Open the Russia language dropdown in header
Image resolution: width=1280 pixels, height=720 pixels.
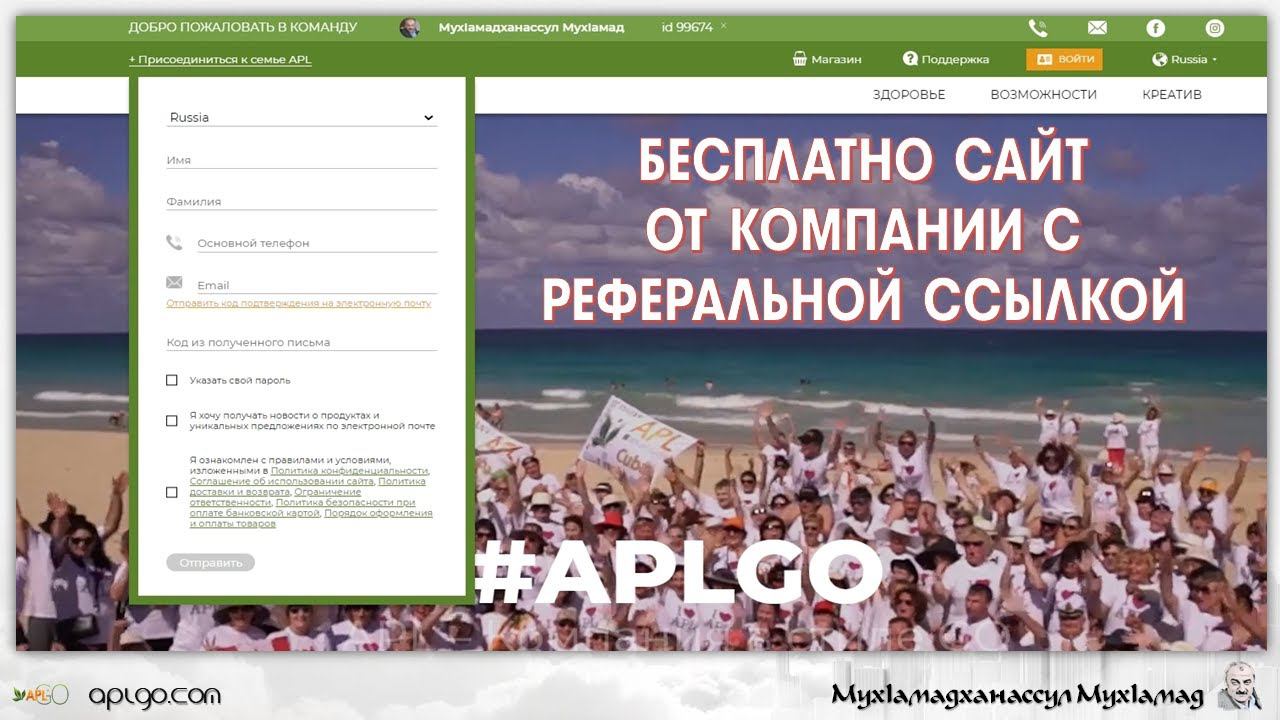(x=1185, y=59)
